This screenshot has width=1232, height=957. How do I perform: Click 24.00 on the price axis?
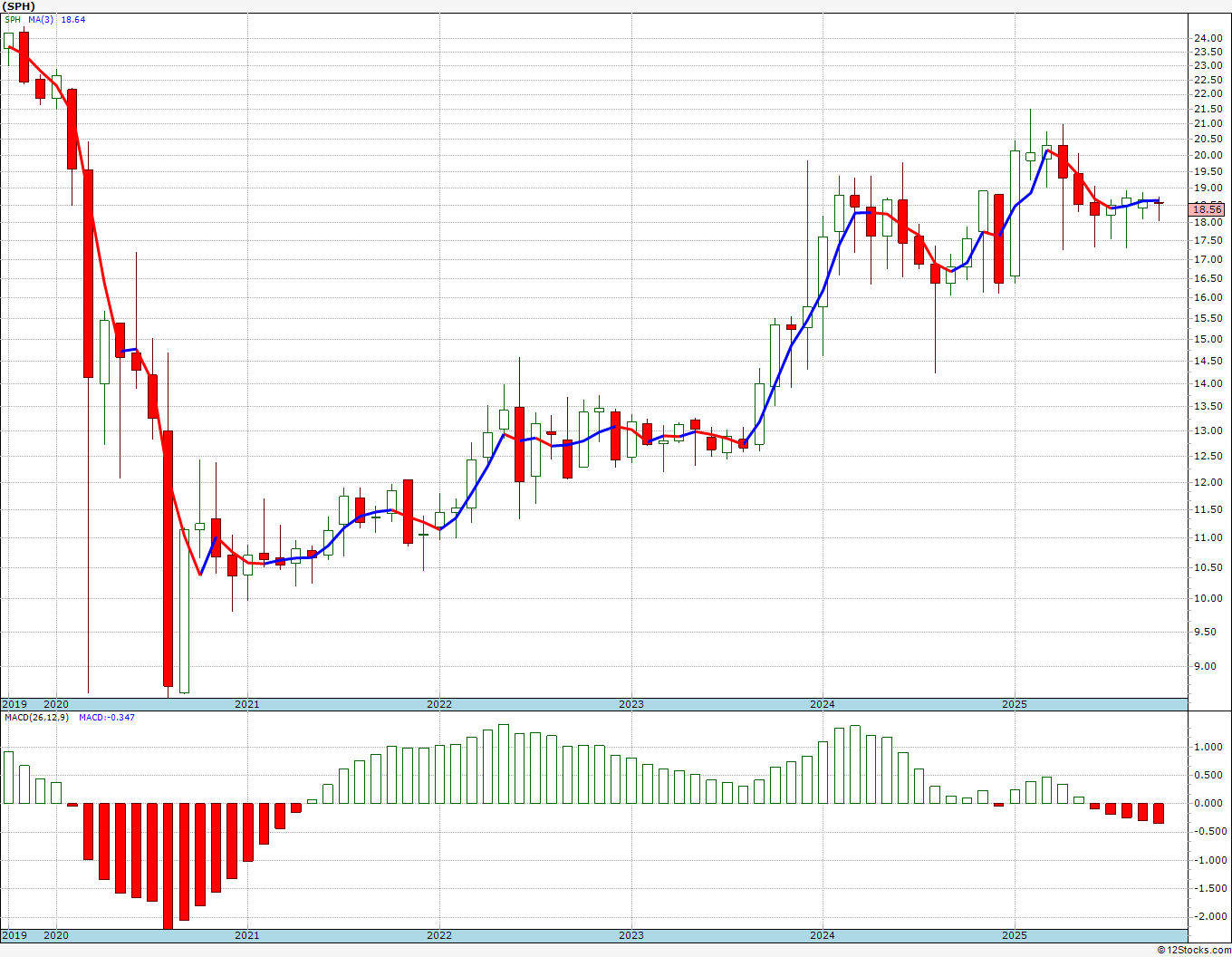(1208, 38)
